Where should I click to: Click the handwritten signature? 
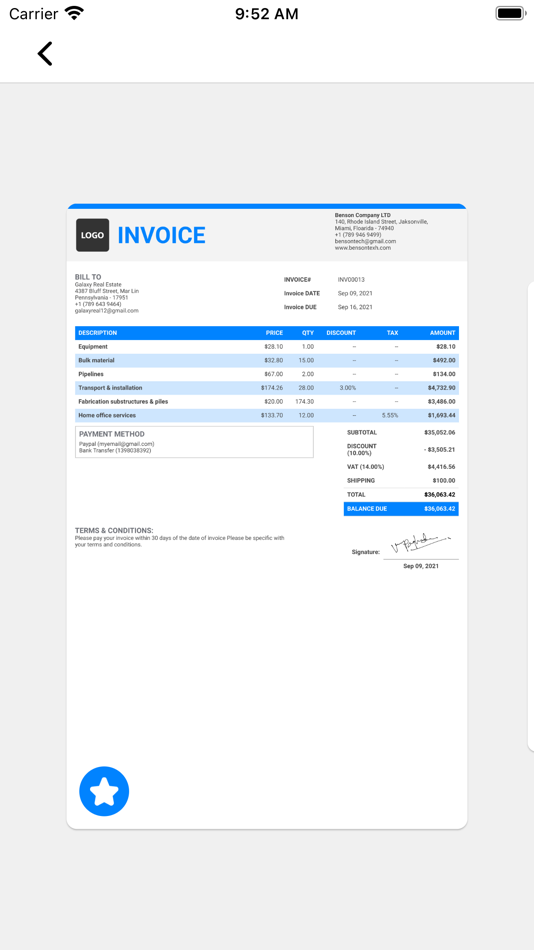(x=422, y=543)
